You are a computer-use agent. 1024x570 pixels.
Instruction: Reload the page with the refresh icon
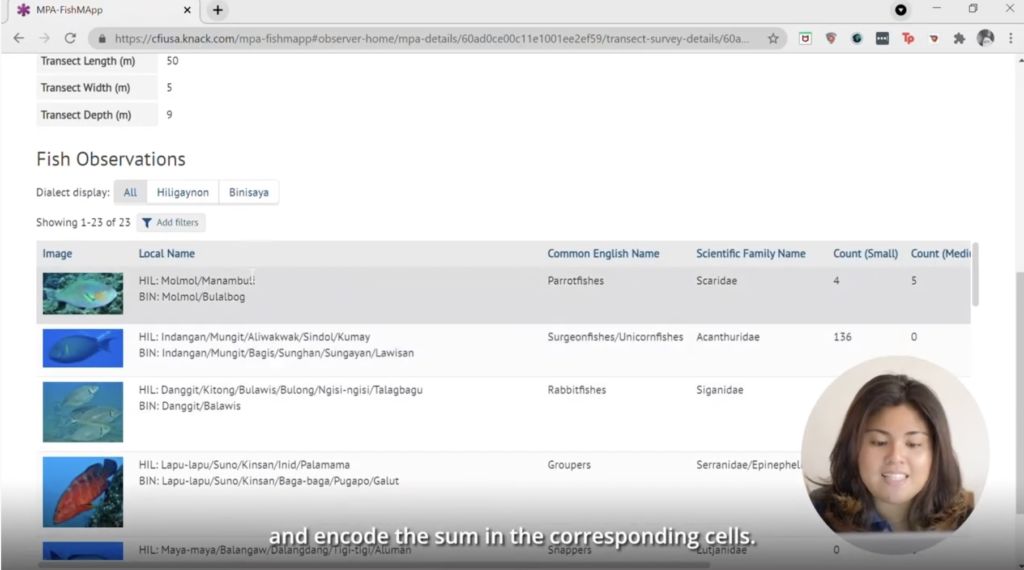[x=70, y=38]
